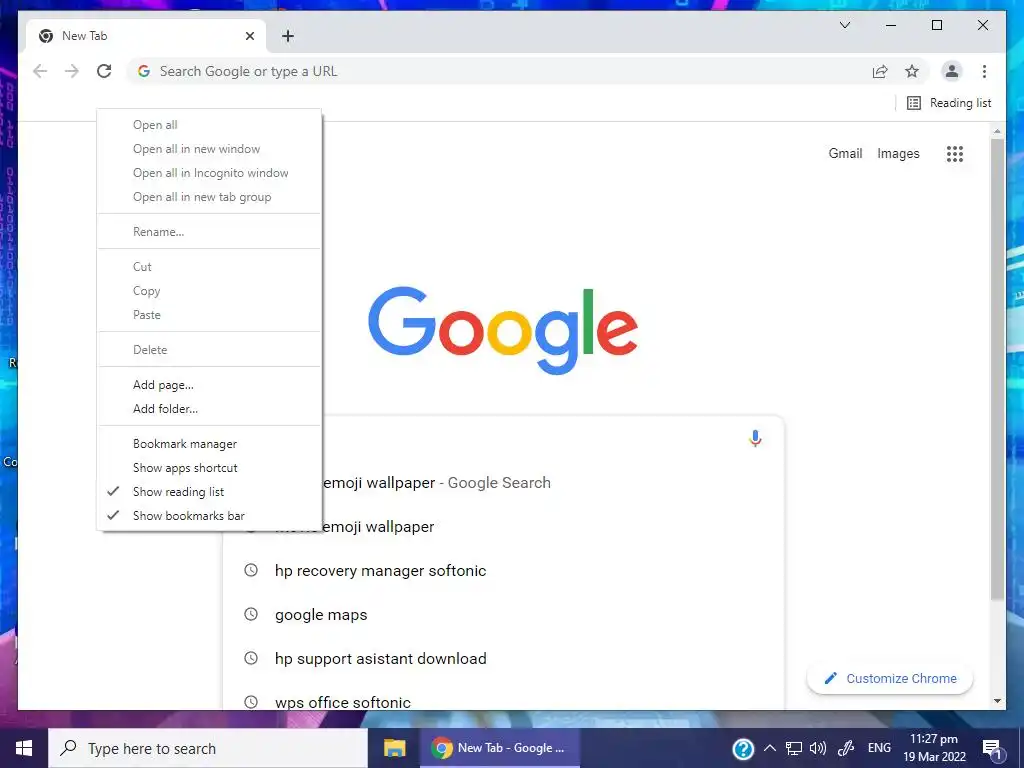Click the share page icon in address bar

coord(880,71)
